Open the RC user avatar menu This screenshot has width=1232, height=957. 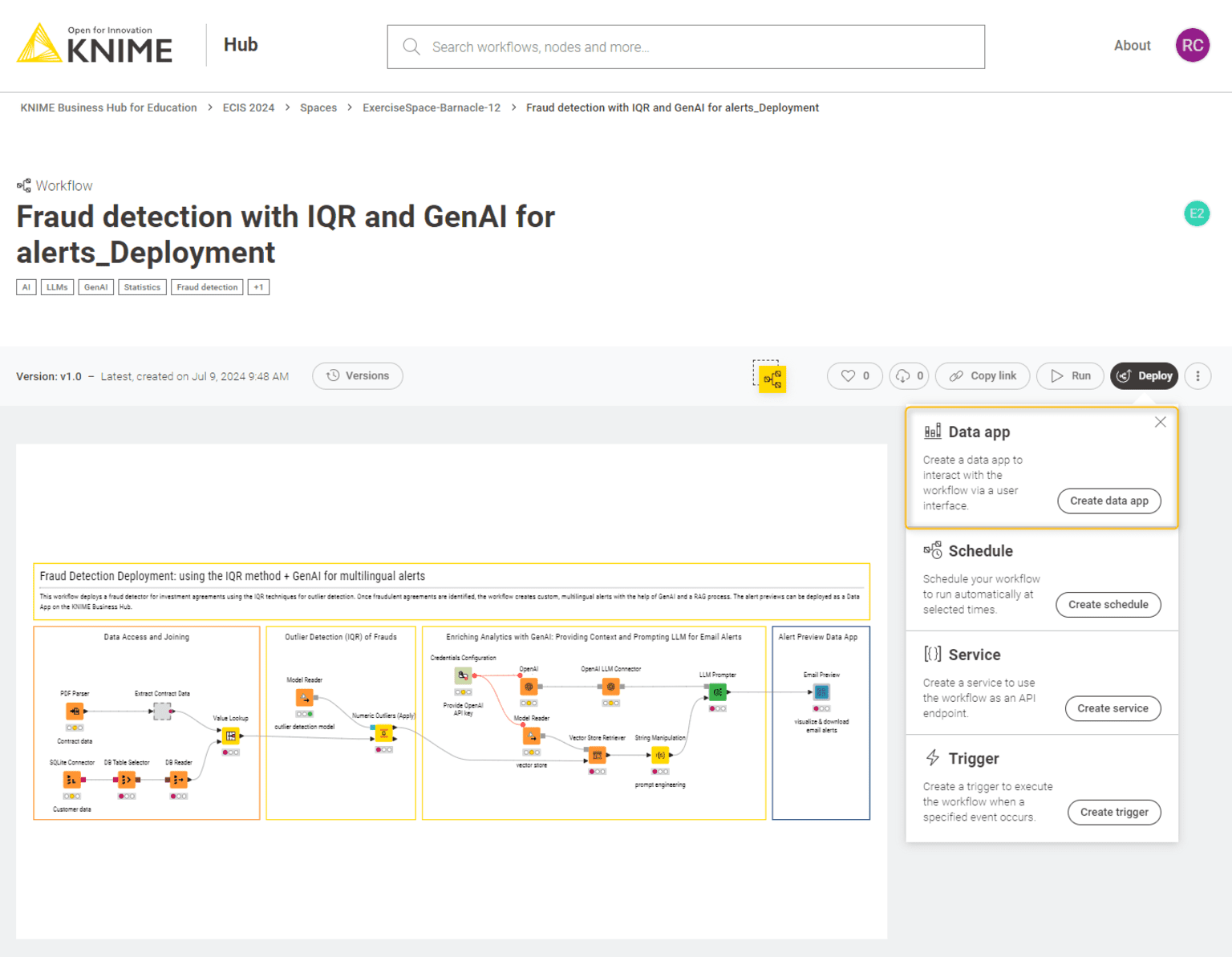click(x=1193, y=45)
